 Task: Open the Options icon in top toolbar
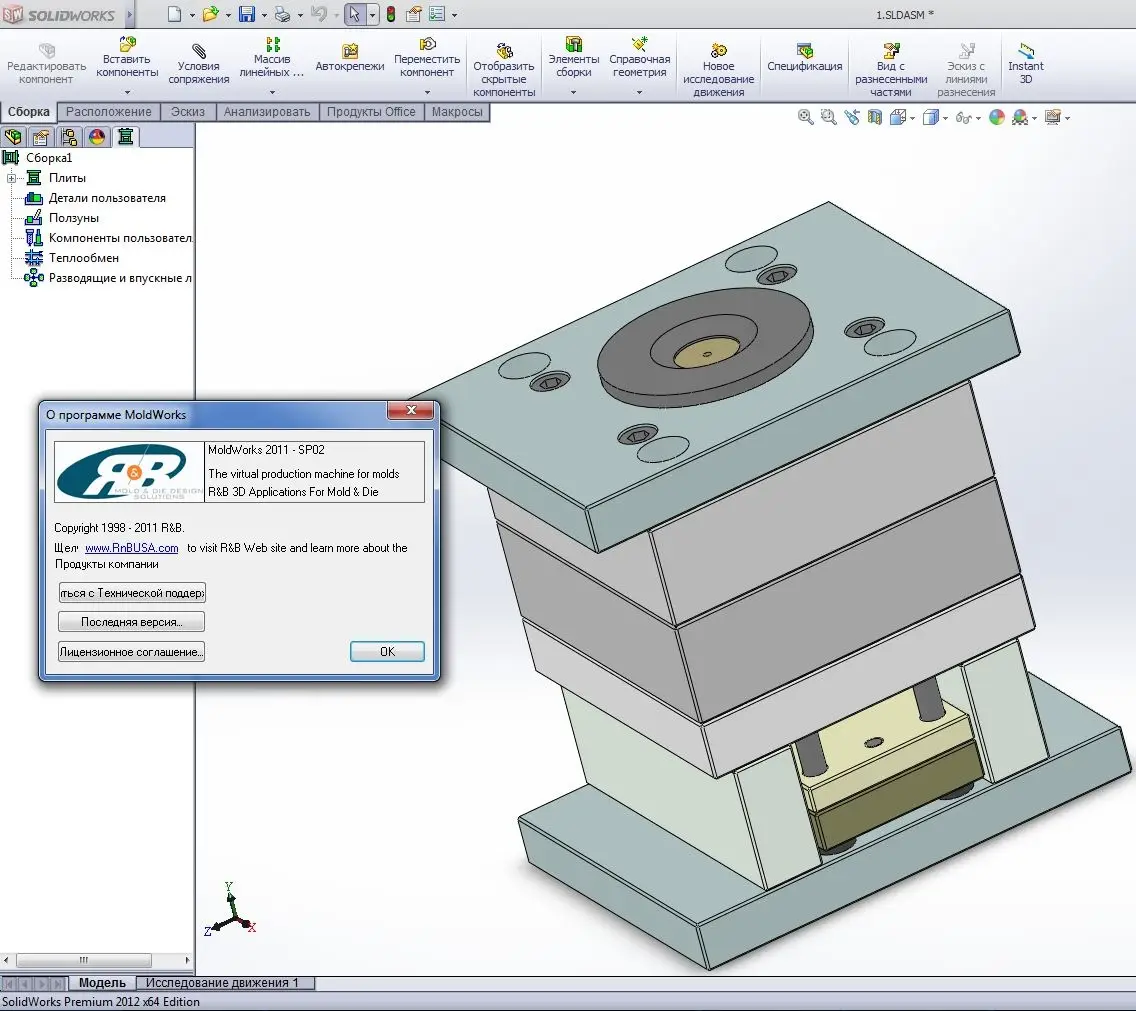[x=437, y=14]
